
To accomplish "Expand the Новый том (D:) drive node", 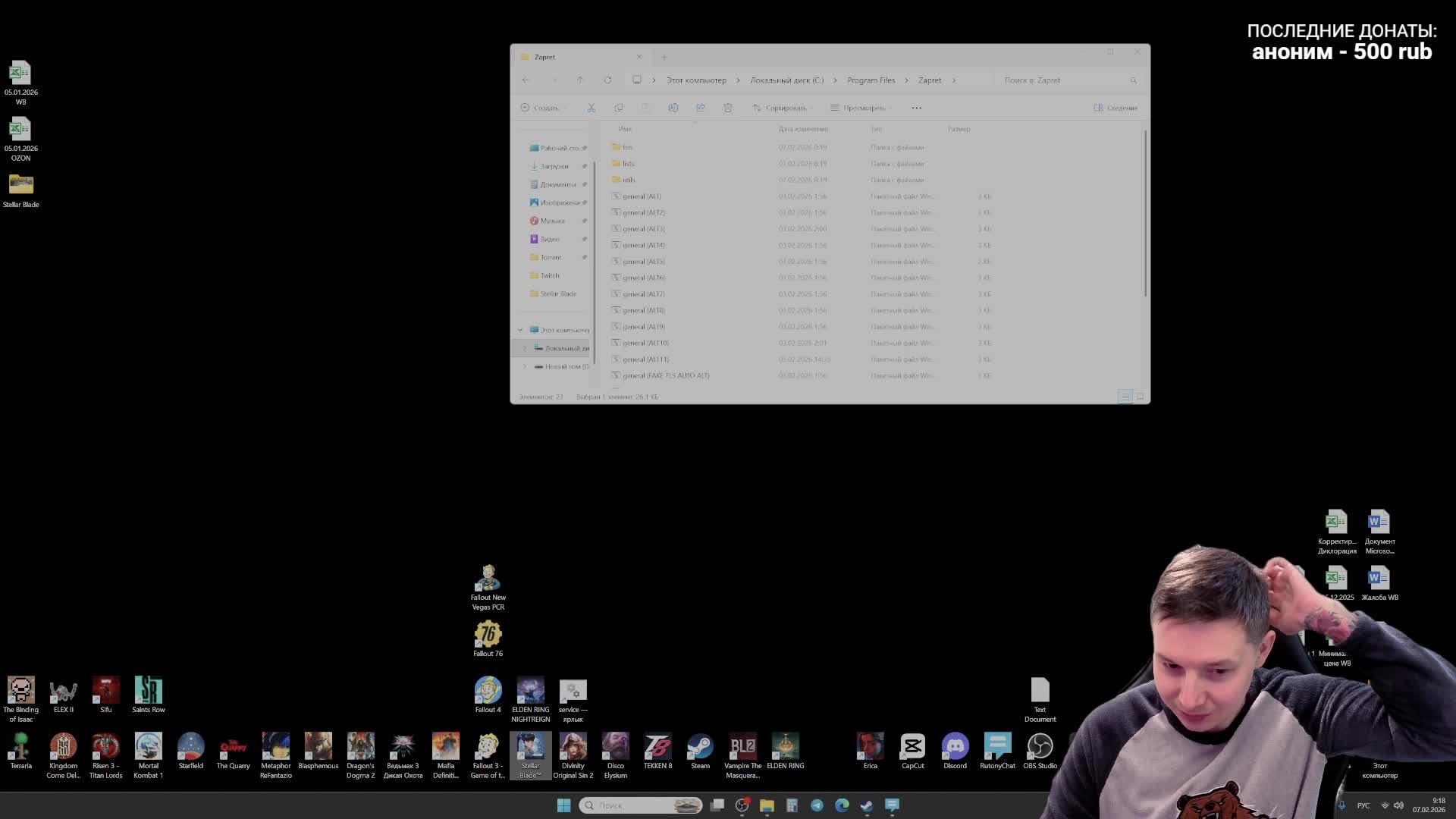I will pos(524,366).
